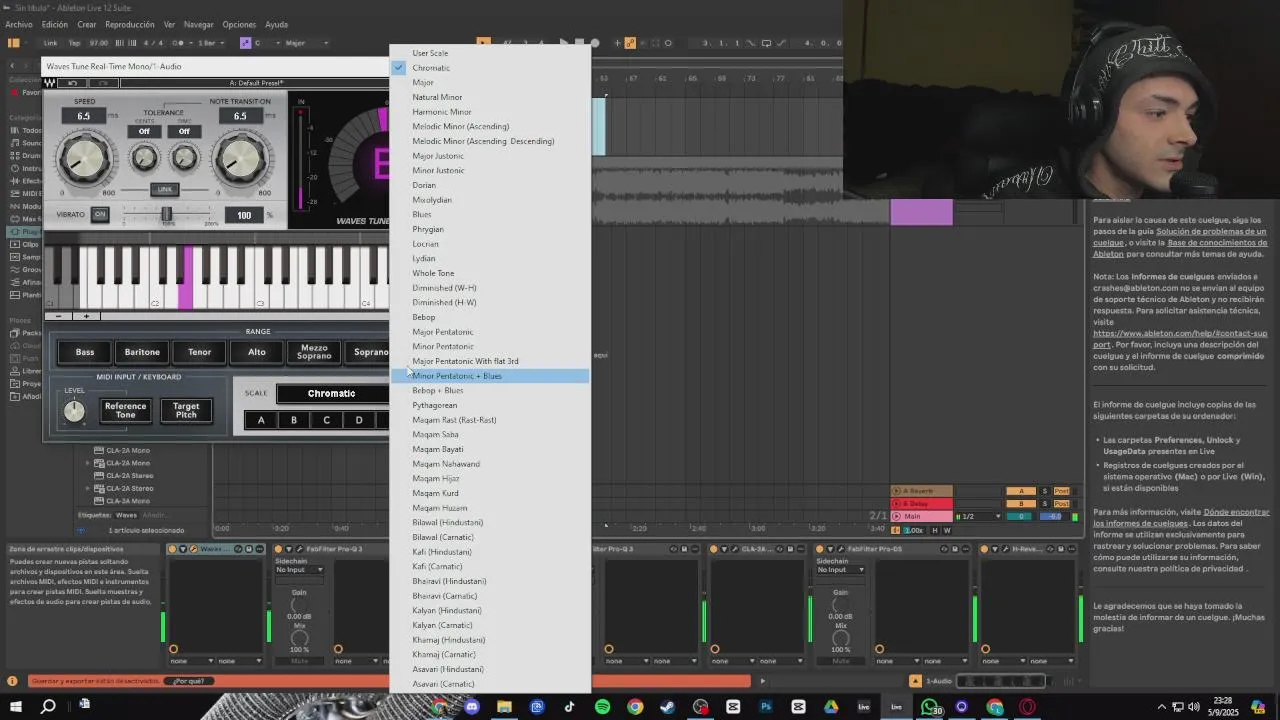Toggle note D in the scale row
The image size is (1280, 720).
(359, 420)
